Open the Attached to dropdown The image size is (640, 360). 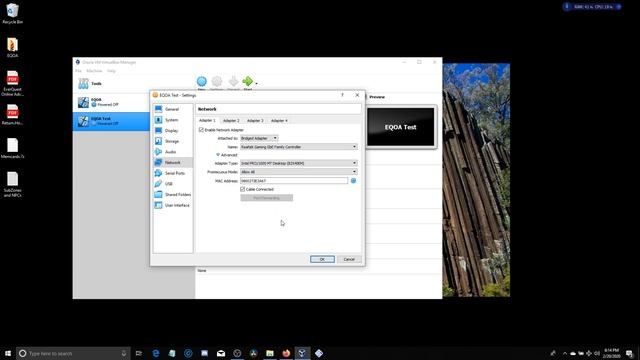259,138
